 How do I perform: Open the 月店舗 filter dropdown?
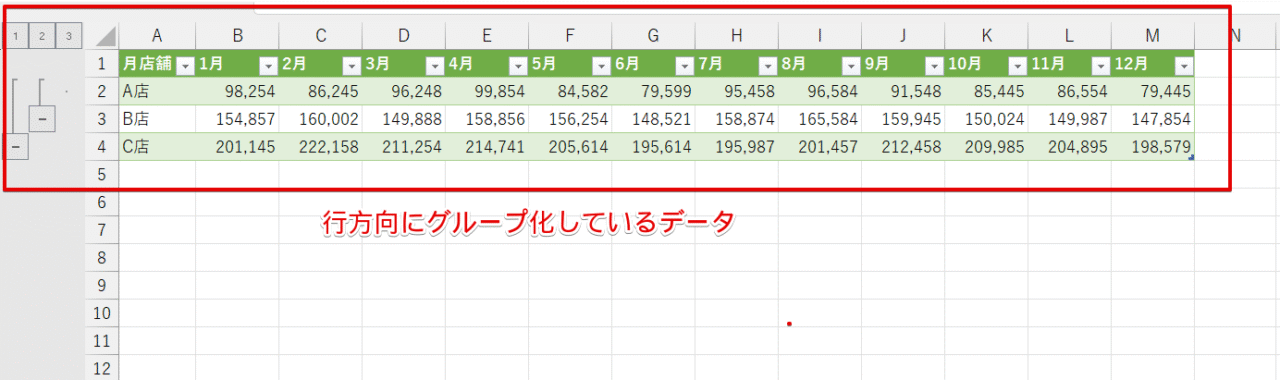point(185,66)
